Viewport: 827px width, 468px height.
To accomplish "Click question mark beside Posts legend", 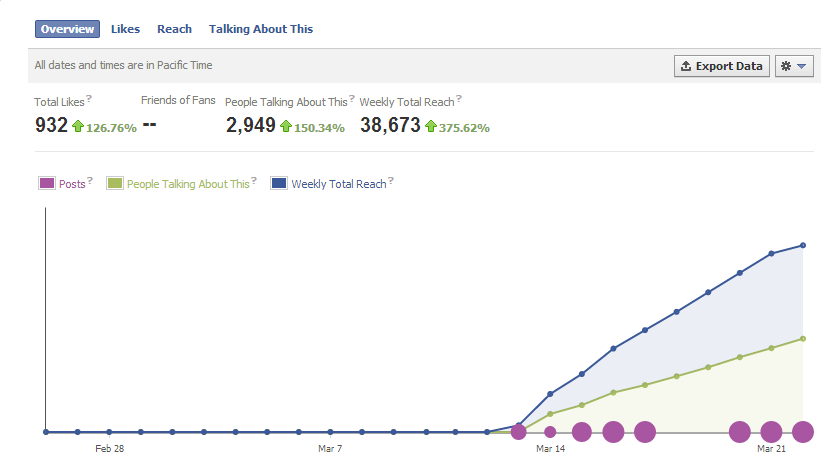I will point(90,180).
